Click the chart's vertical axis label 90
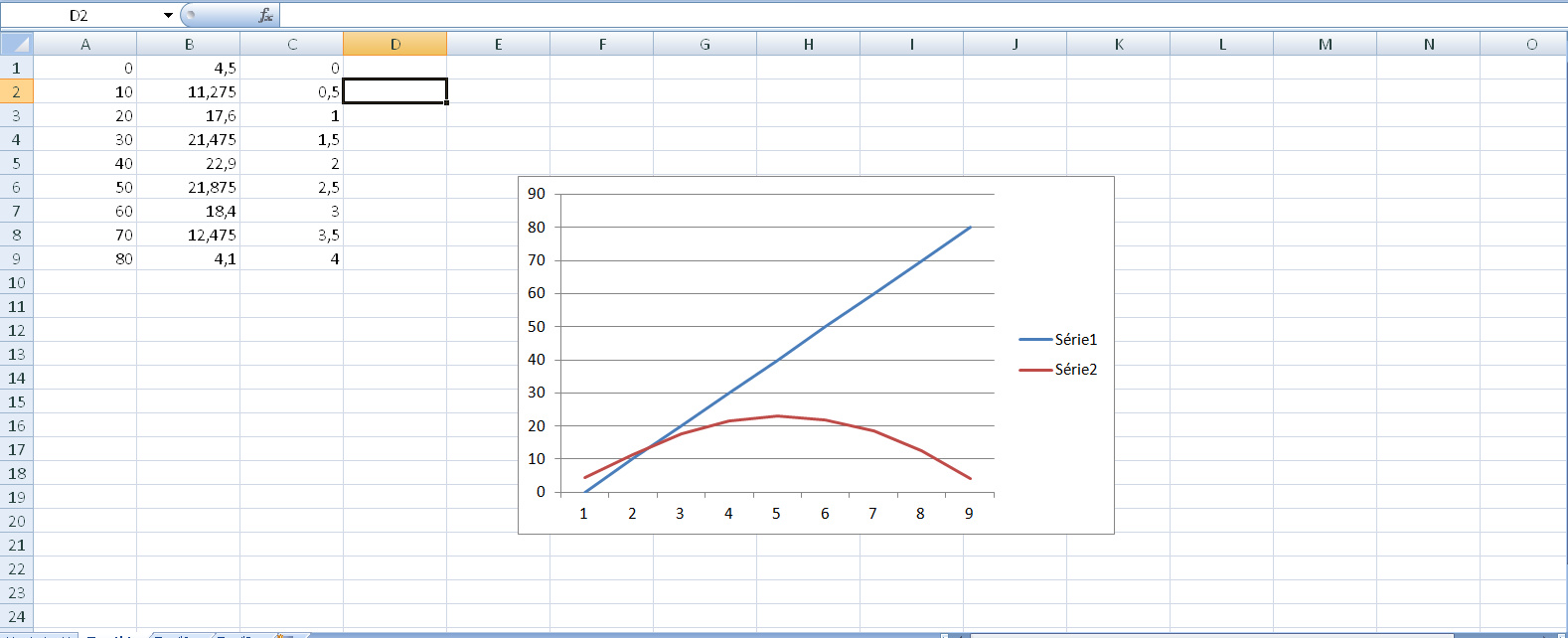The image size is (1568, 638). [x=537, y=194]
